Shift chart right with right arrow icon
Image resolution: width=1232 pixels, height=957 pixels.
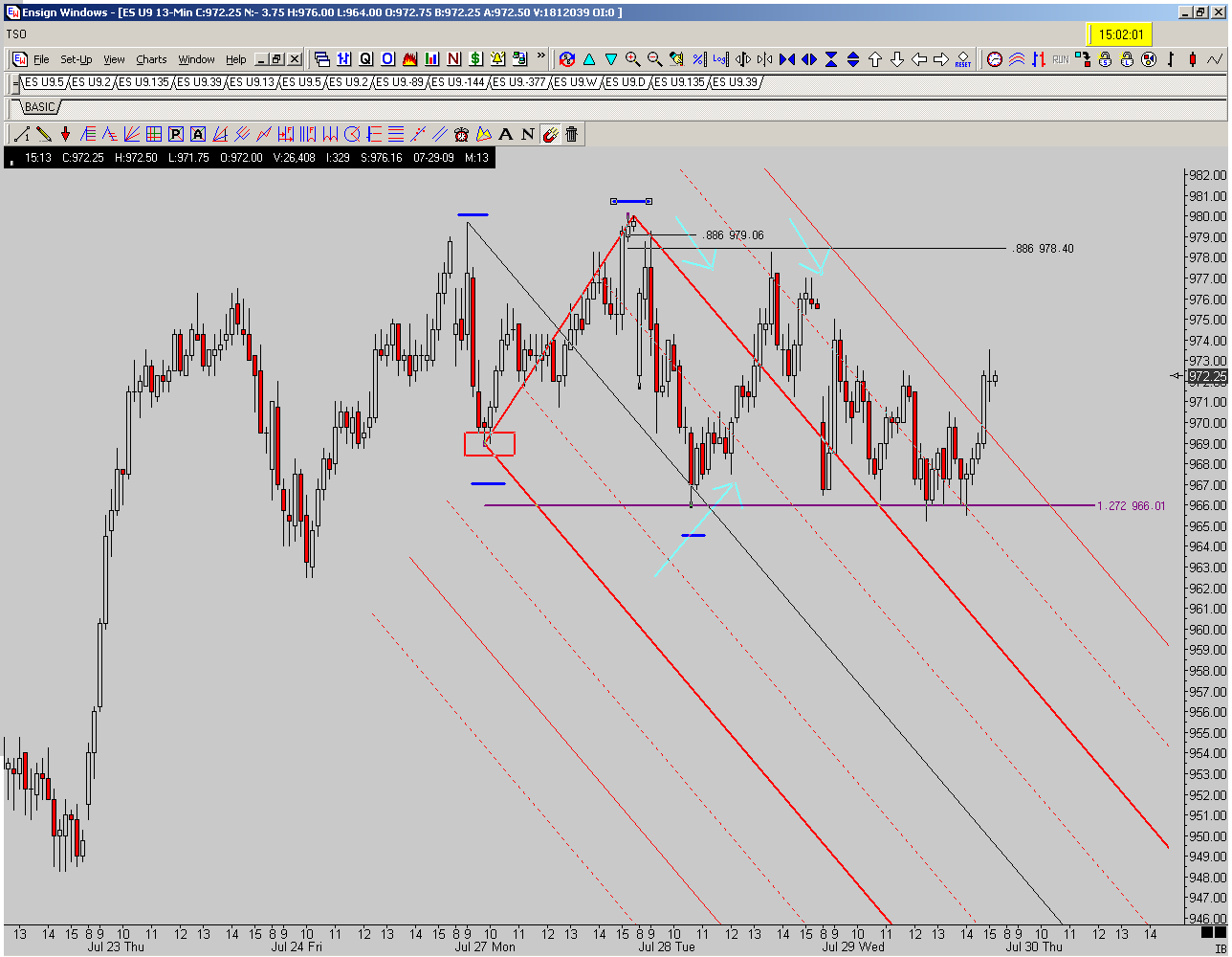click(x=940, y=59)
